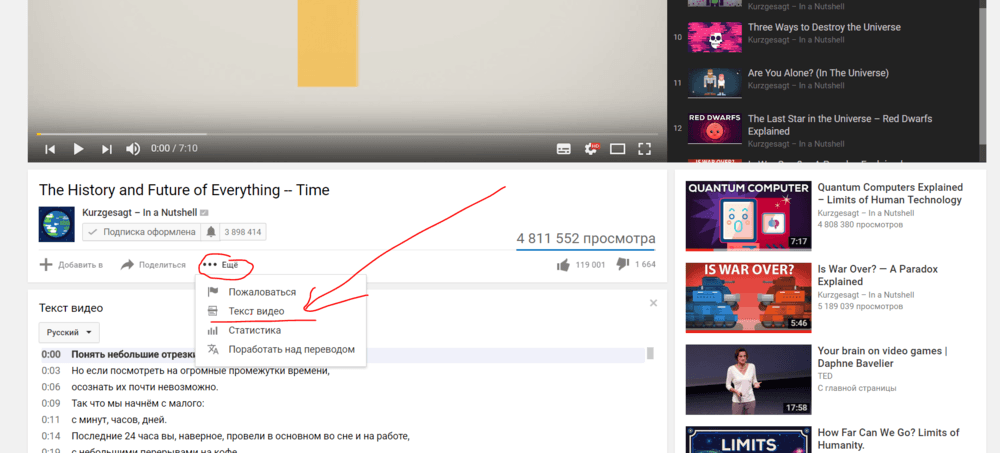Open Your brain on video games title
Image resolution: width=1000 pixels, height=453 pixels.
tap(882, 357)
